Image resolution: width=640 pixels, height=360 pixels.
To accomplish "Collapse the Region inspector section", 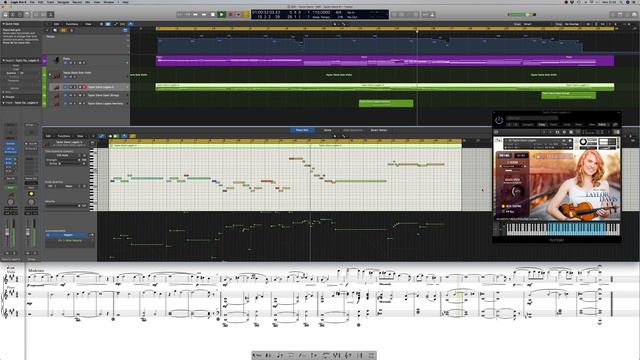I will [4, 60].
